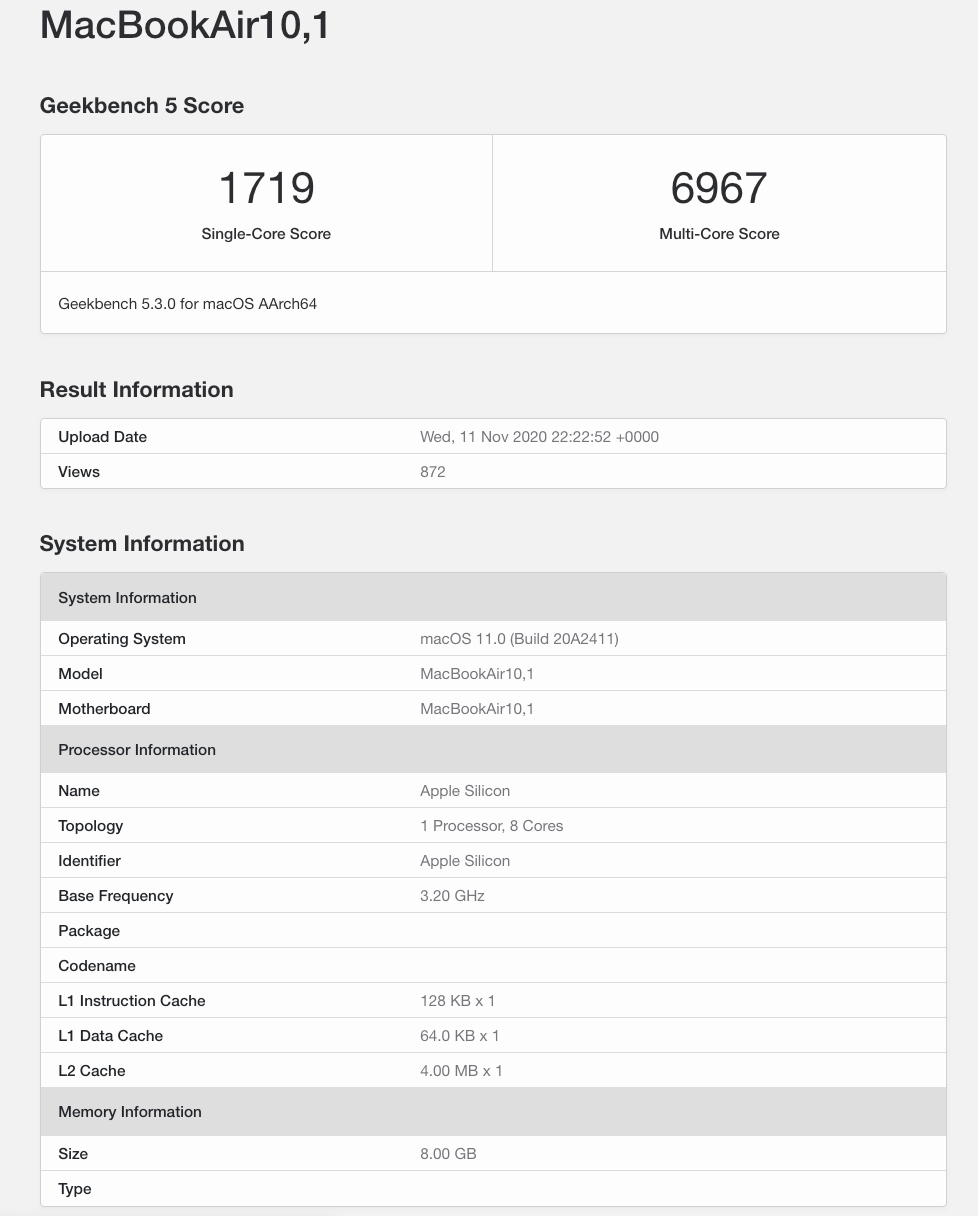This screenshot has height=1216, width=978.
Task: Select the Result Information heading
Action: tap(137, 390)
